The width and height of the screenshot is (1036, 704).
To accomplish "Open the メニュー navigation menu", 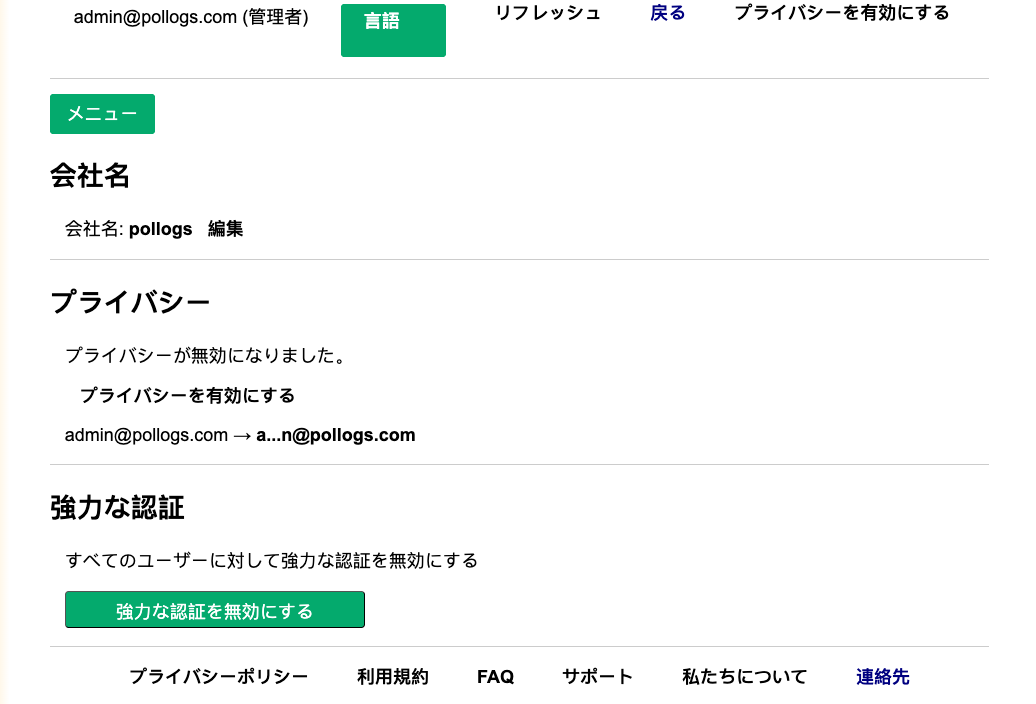I will click(x=102, y=113).
